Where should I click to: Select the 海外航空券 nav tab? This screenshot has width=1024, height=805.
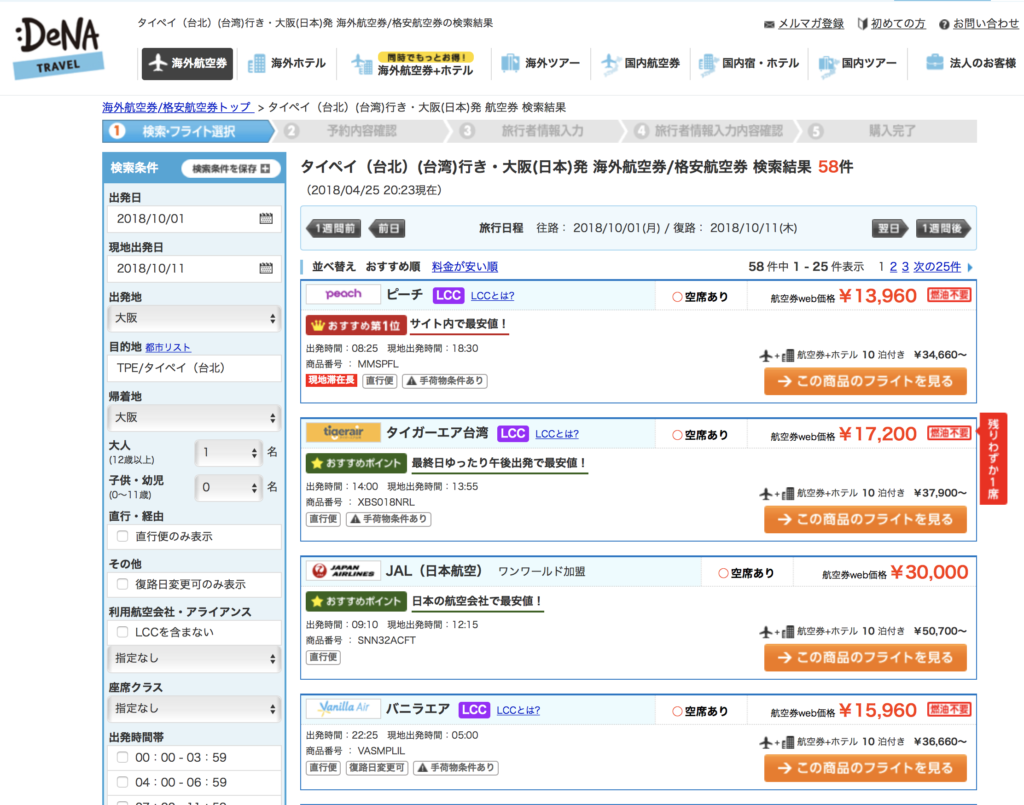(187, 63)
